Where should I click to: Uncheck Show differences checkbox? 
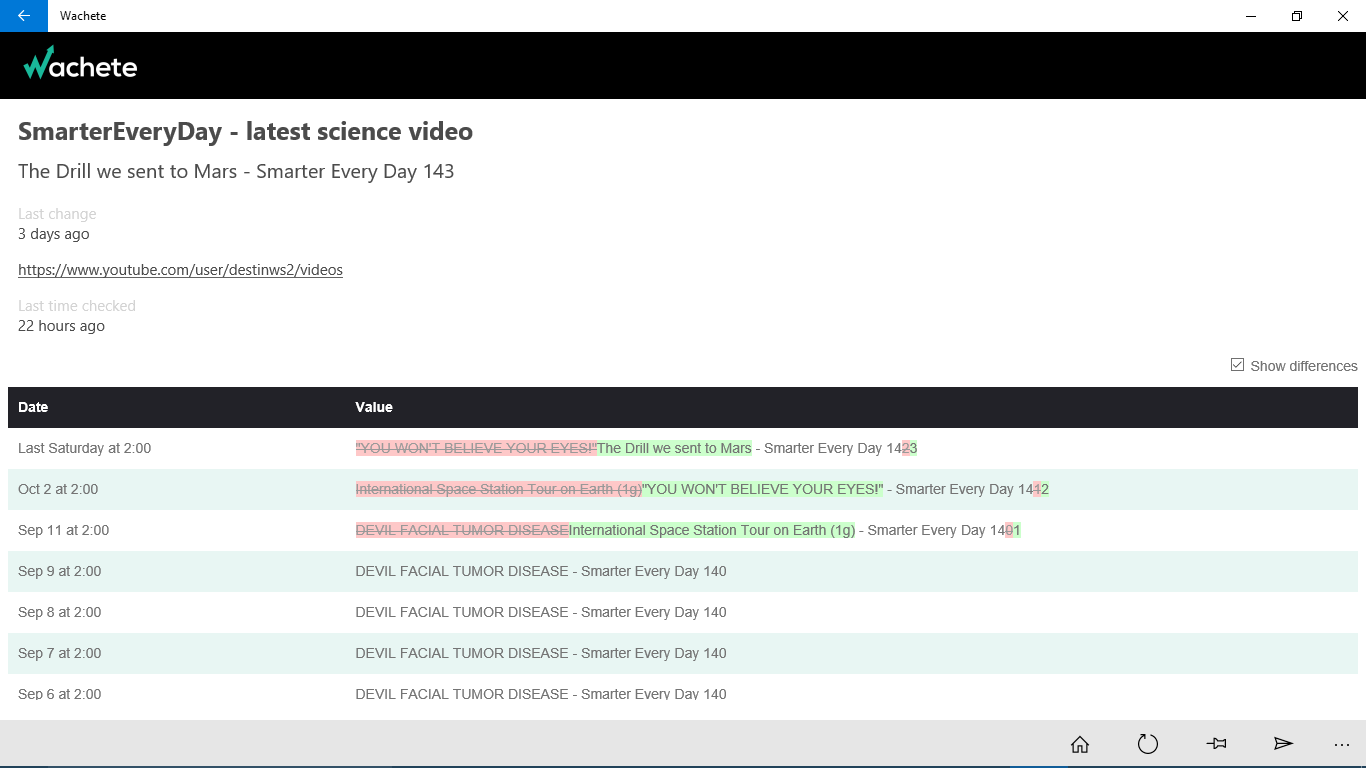1237,365
